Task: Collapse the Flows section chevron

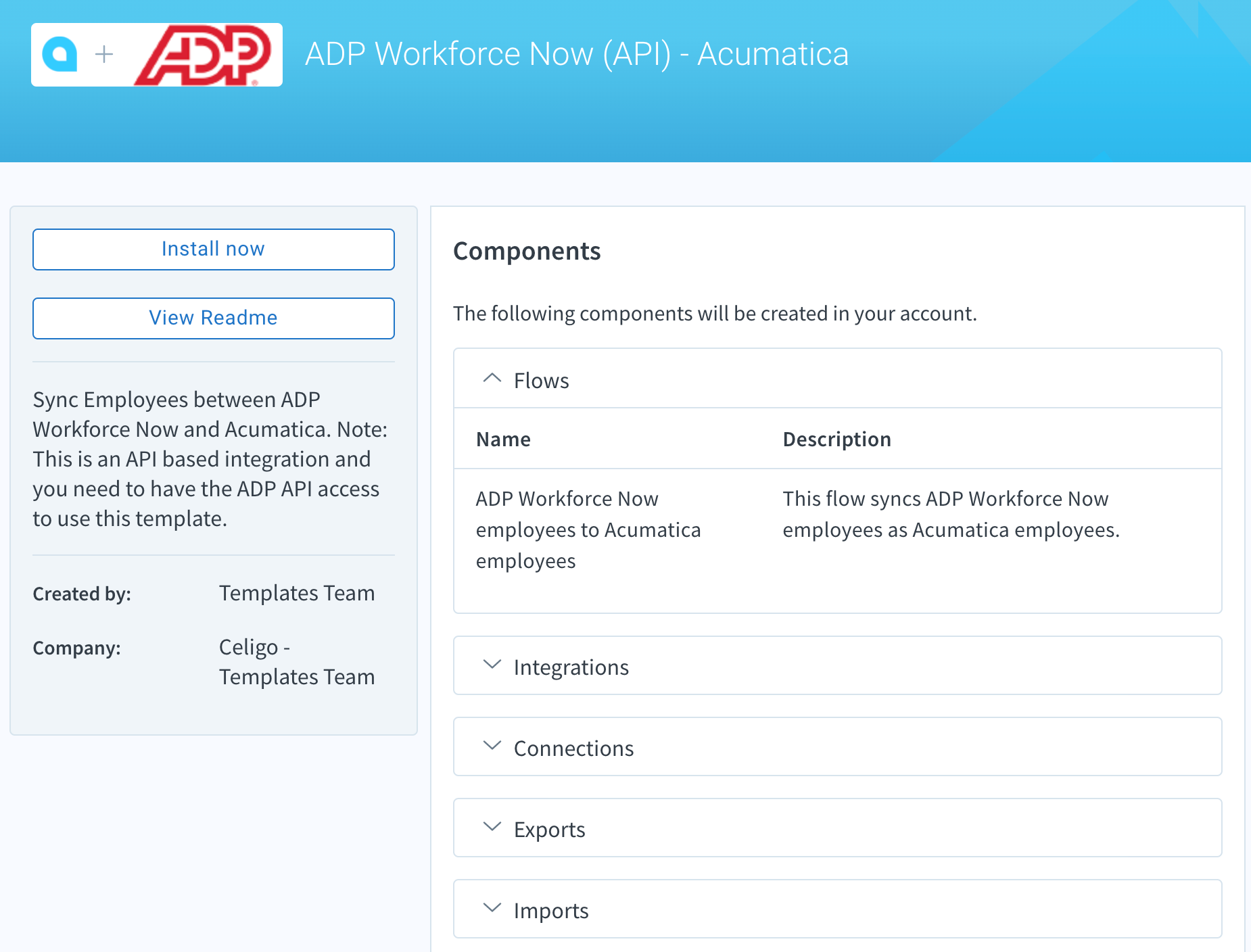Action: pyautogui.click(x=491, y=379)
